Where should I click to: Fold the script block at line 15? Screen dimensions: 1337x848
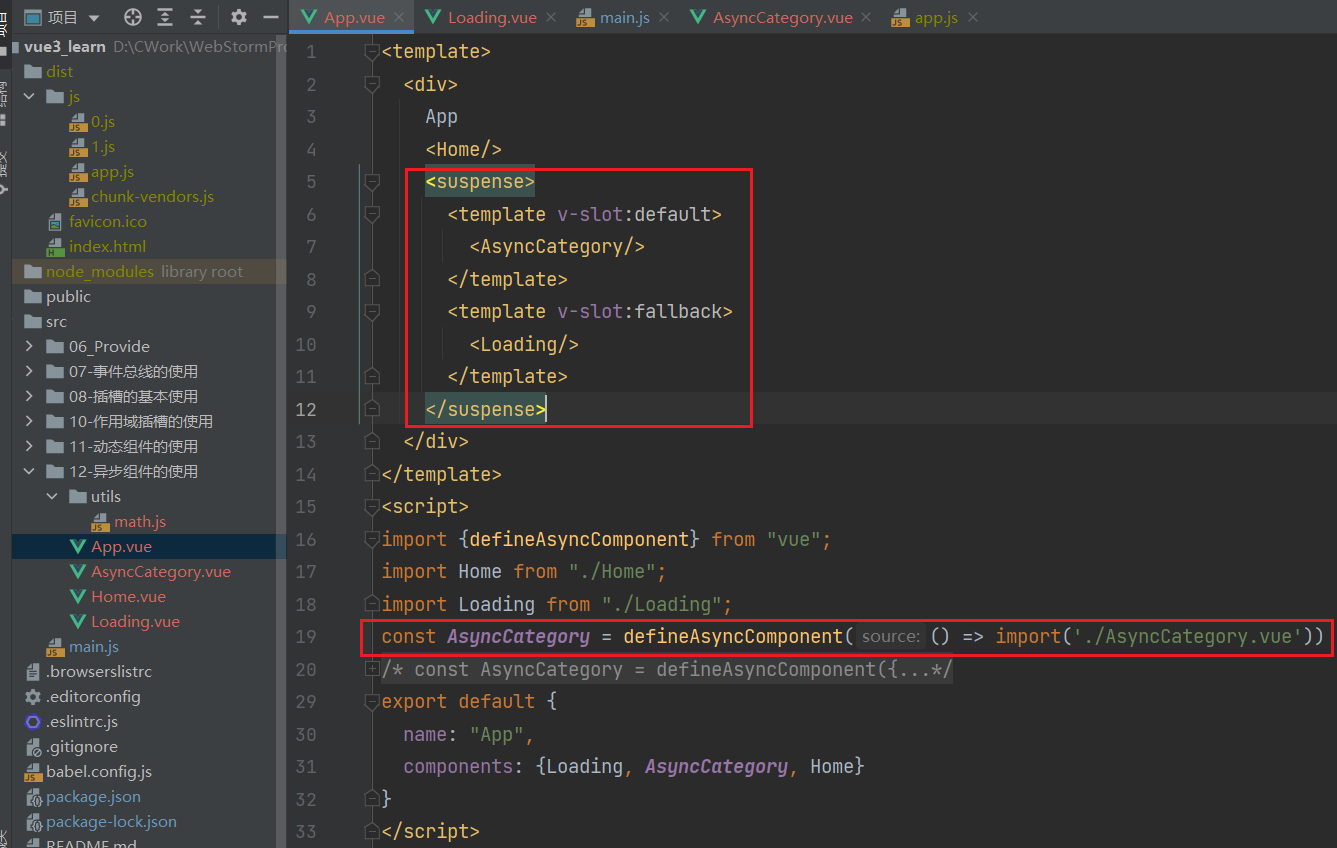click(x=372, y=507)
